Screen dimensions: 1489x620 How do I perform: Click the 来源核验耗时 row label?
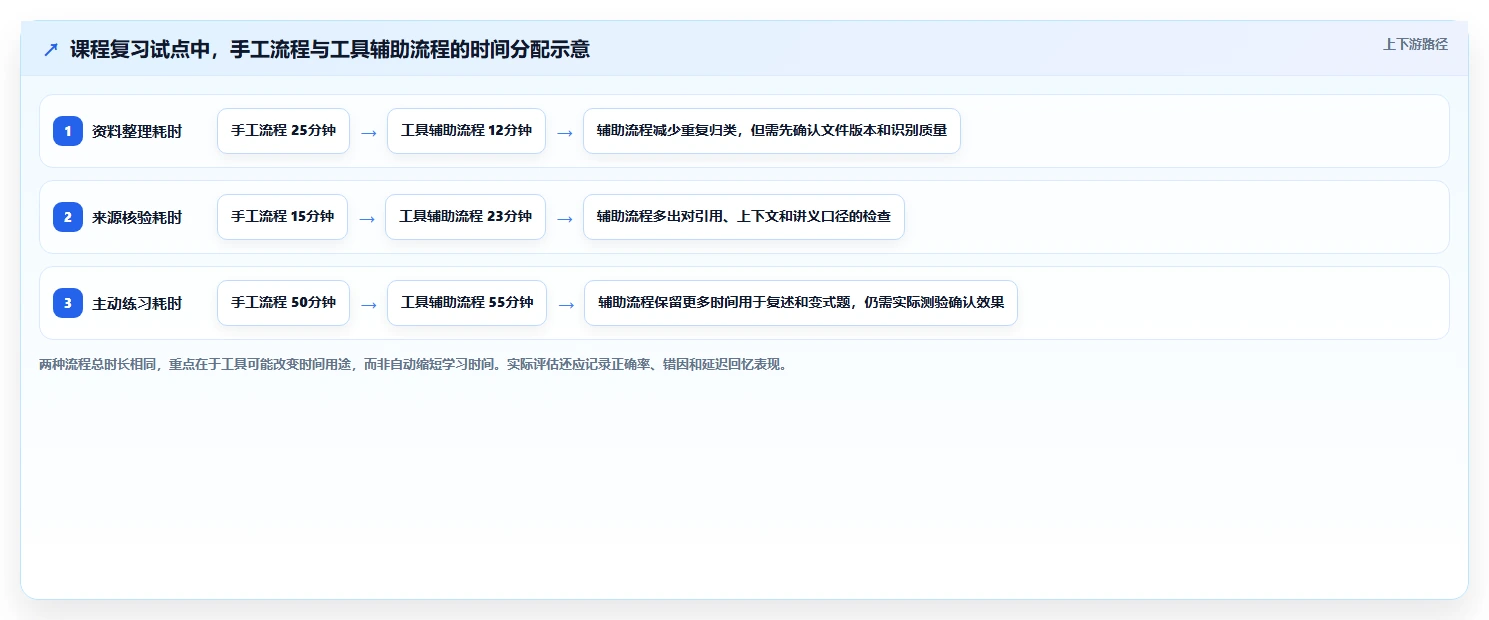point(137,217)
